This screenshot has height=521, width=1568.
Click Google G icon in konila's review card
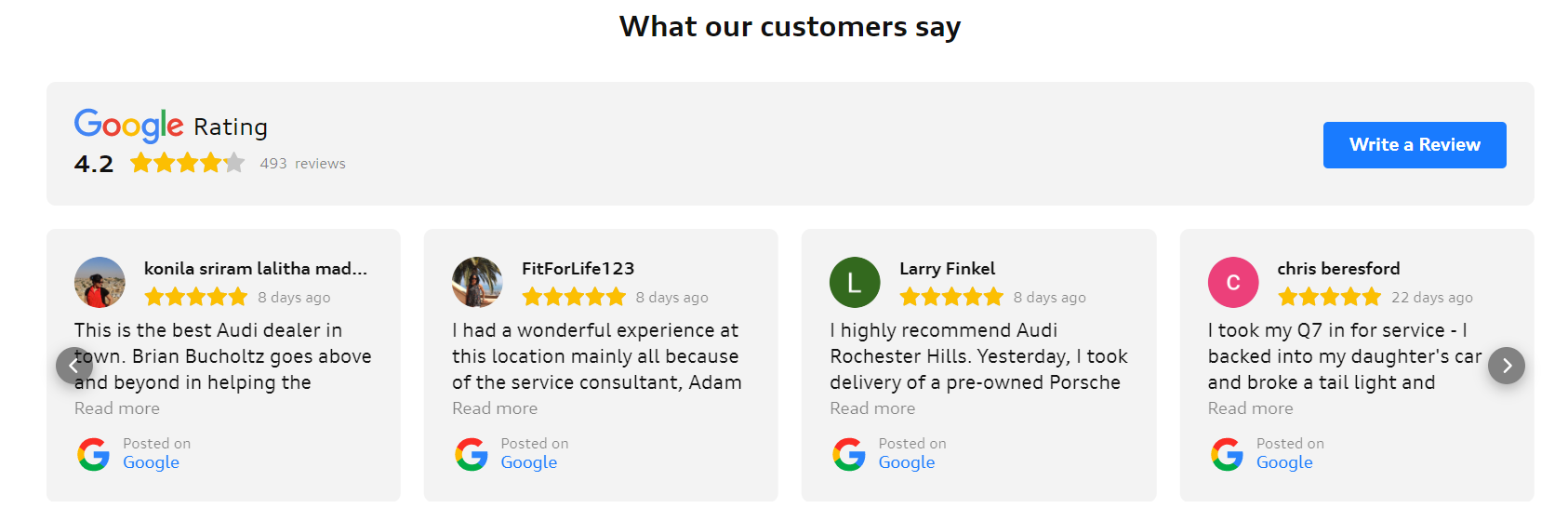pos(94,454)
